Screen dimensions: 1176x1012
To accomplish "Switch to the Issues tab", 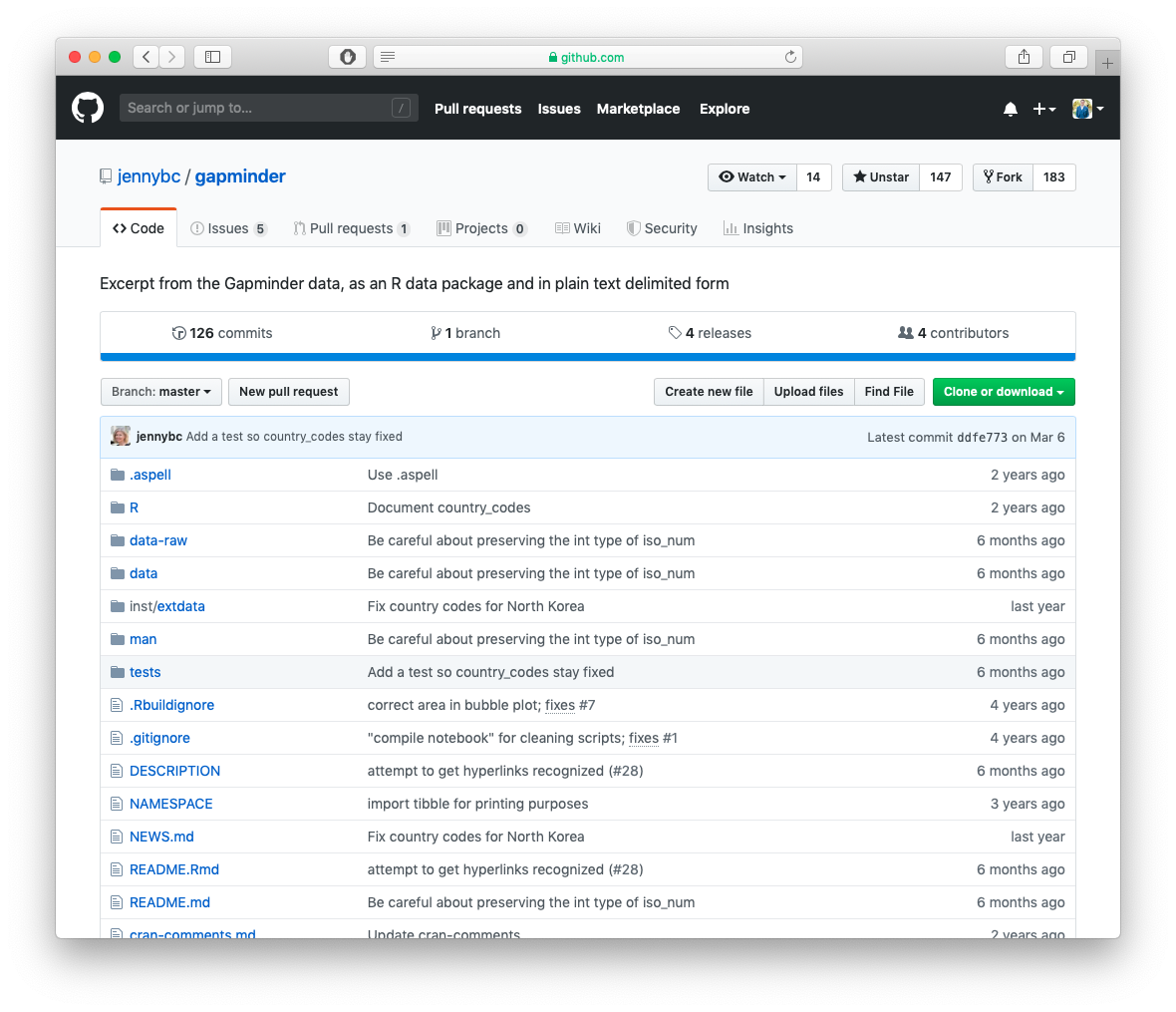I will point(228,228).
